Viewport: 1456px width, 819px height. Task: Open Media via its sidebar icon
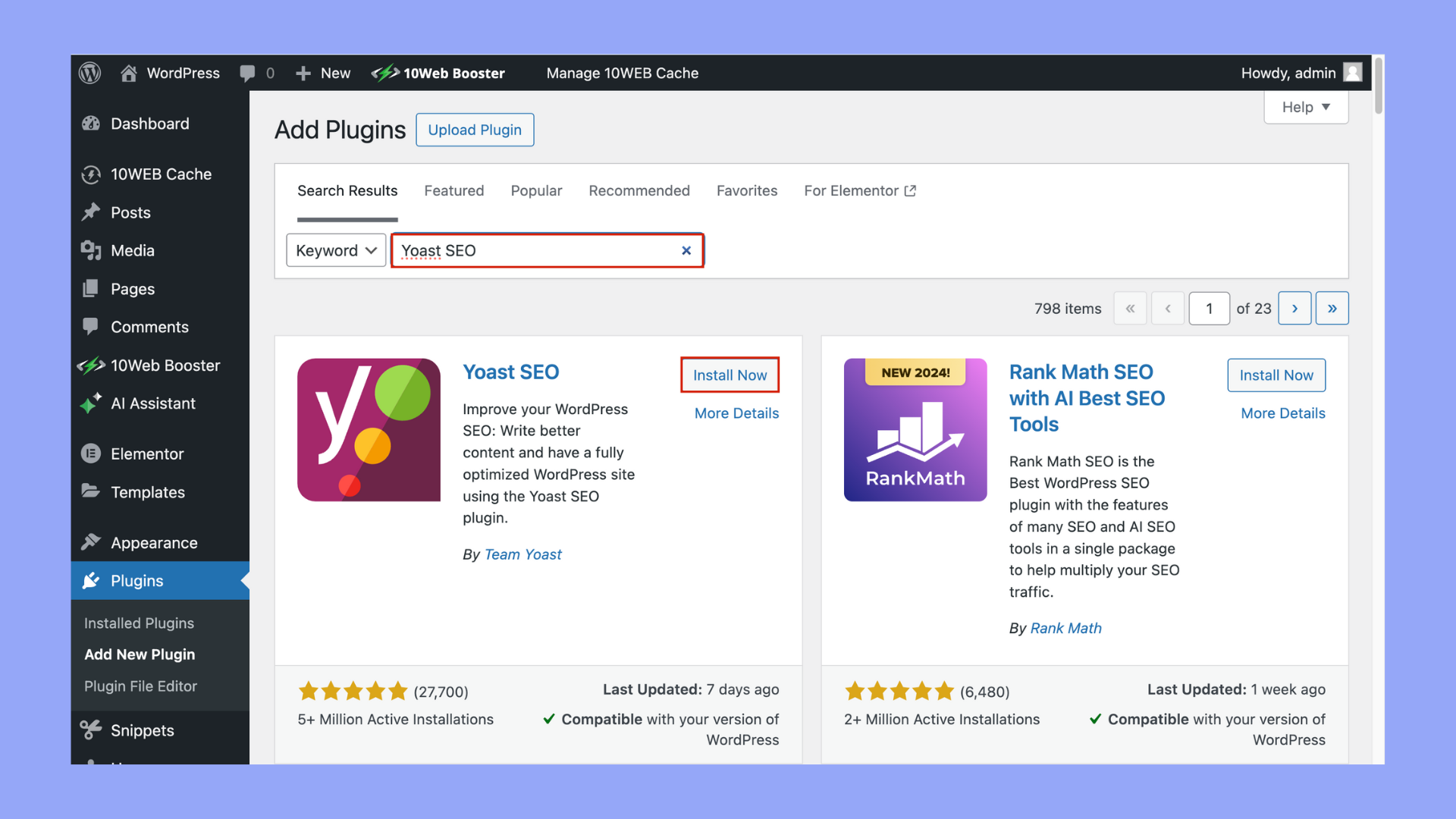click(x=90, y=250)
